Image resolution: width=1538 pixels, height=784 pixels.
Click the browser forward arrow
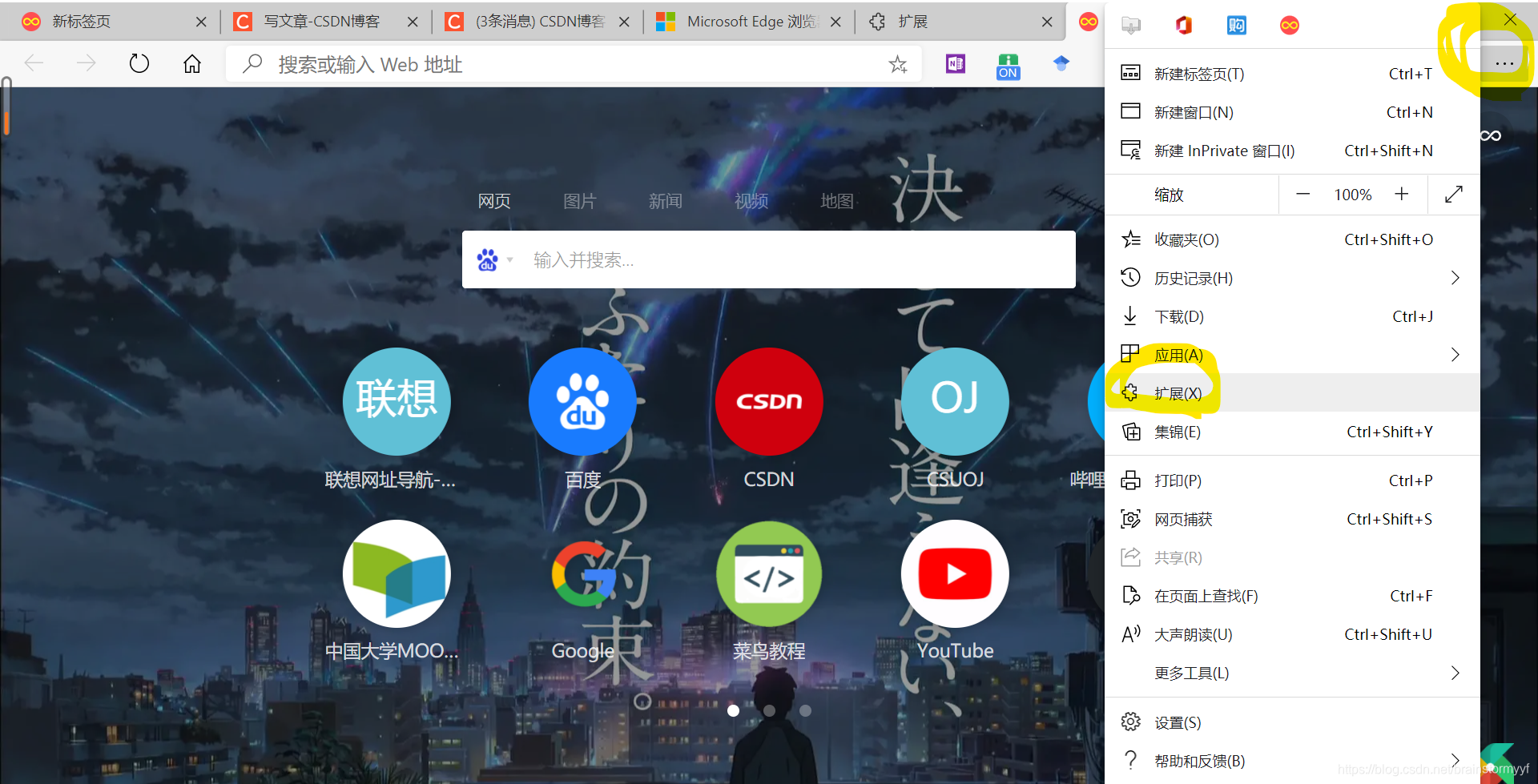click(x=86, y=63)
